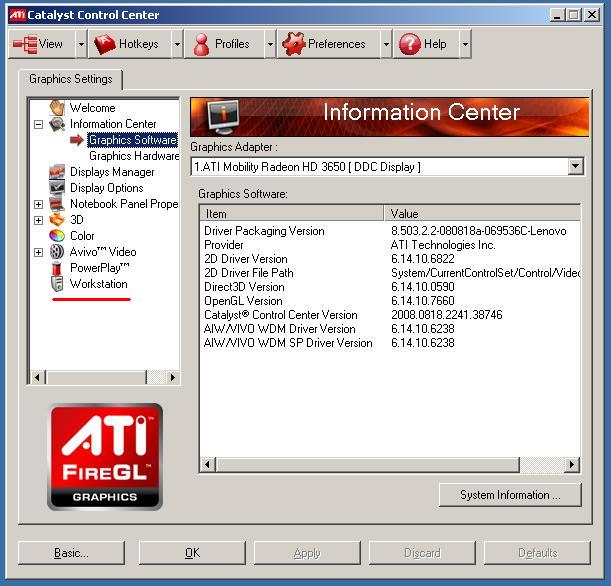Viewport: 611px width, 586px height.
Task: Open the Hotkeys dropdown arrow
Action: 177,44
